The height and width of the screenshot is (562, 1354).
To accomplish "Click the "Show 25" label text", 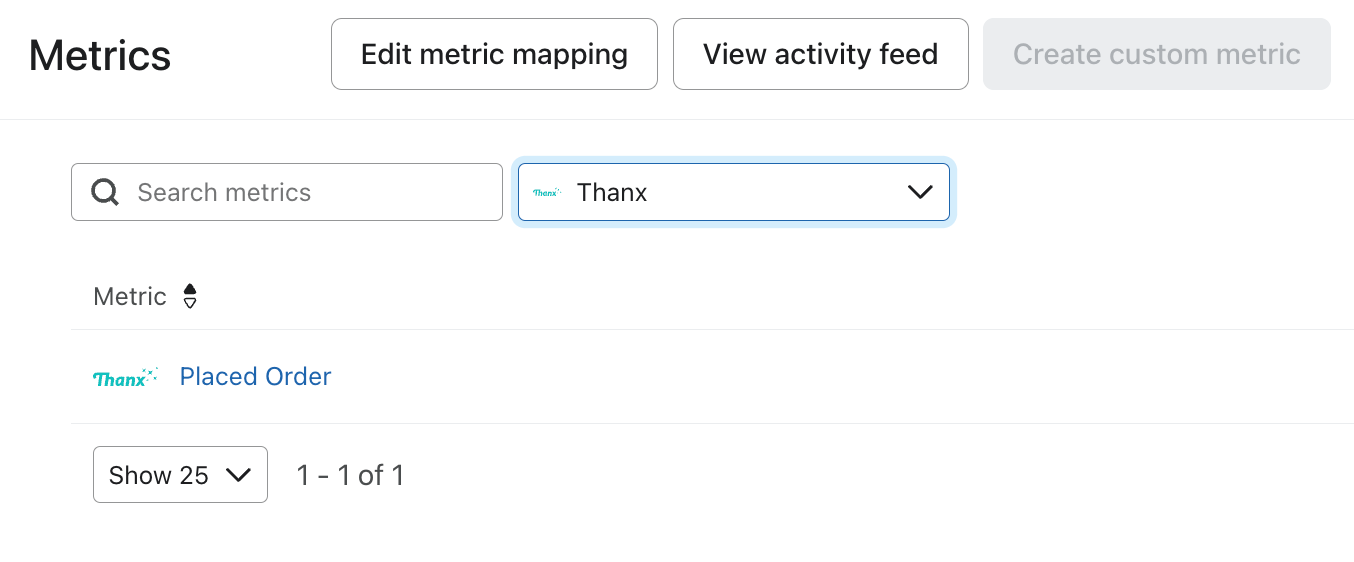I will (x=158, y=475).
